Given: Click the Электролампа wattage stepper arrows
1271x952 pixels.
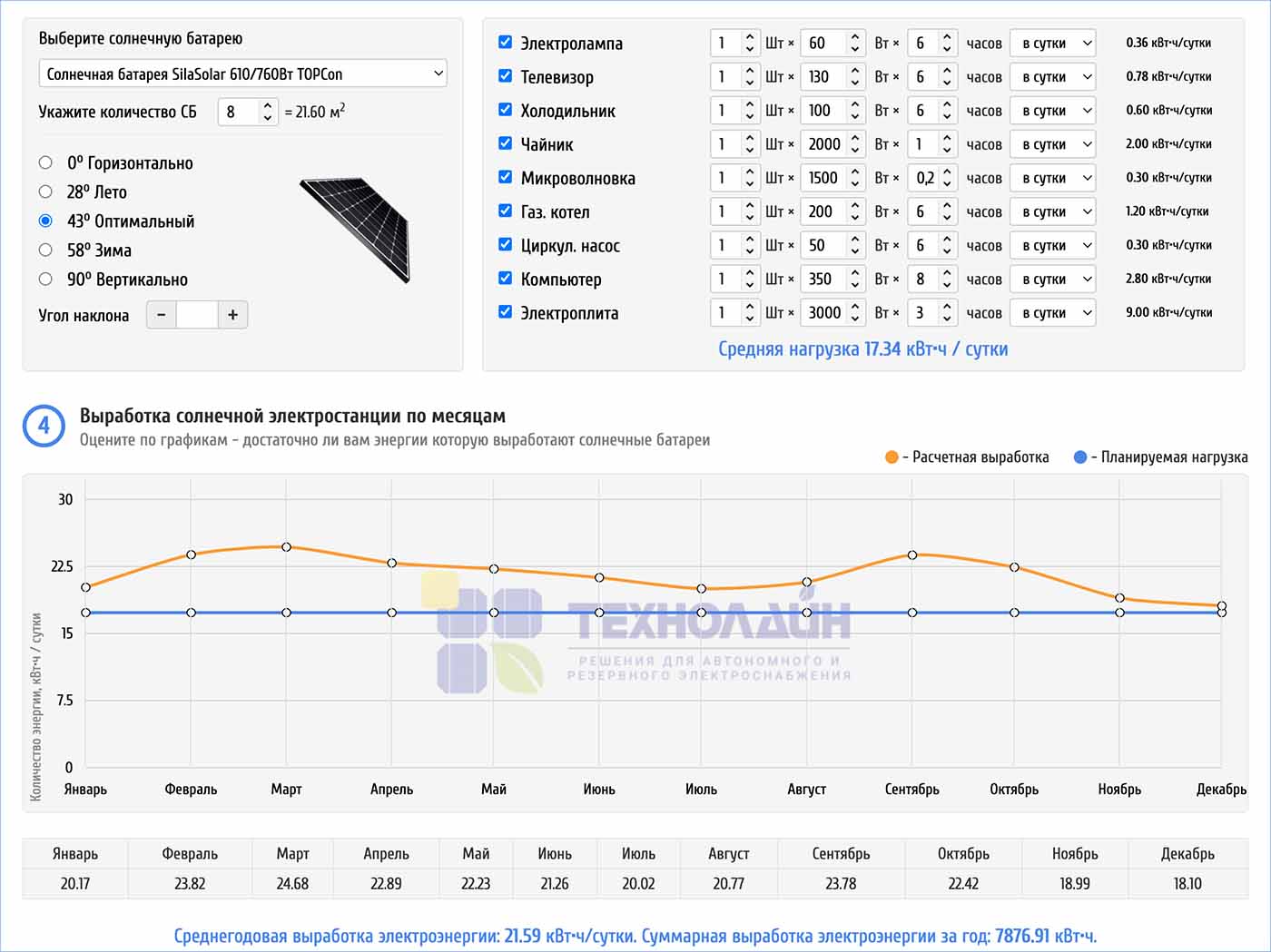Looking at the screenshot, I should pos(854,43).
